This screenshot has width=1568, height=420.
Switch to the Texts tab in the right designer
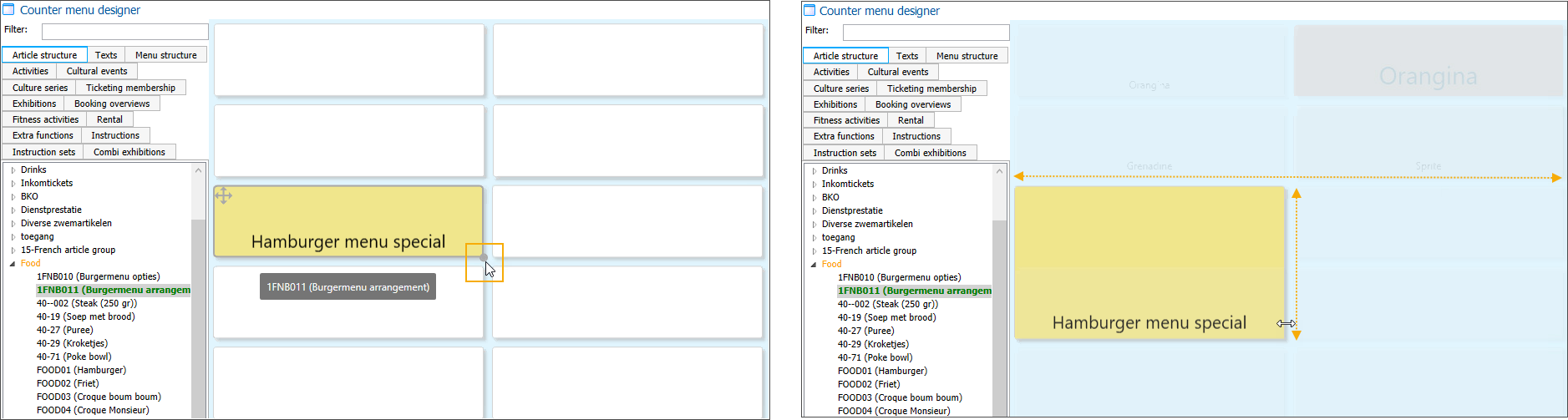point(906,56)
